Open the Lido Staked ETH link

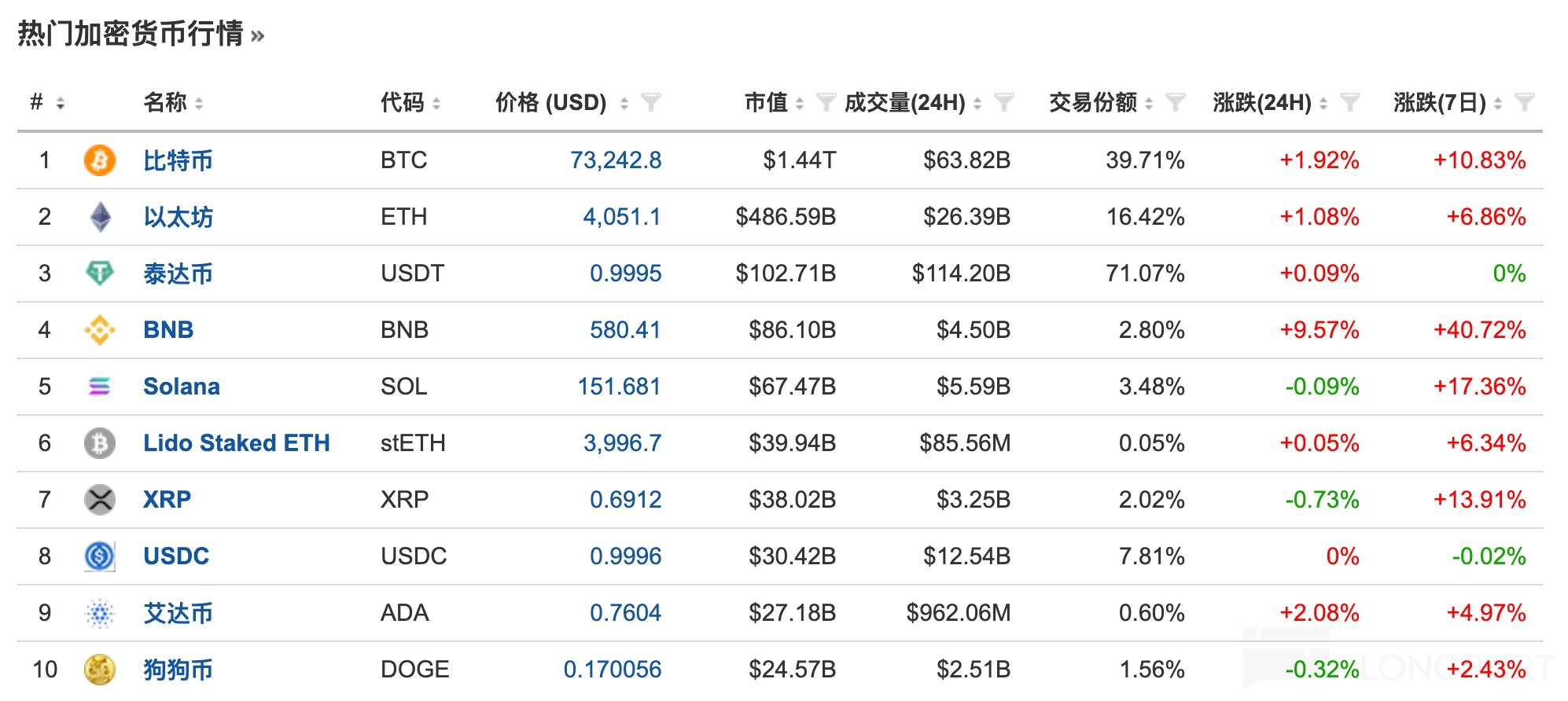236,443
